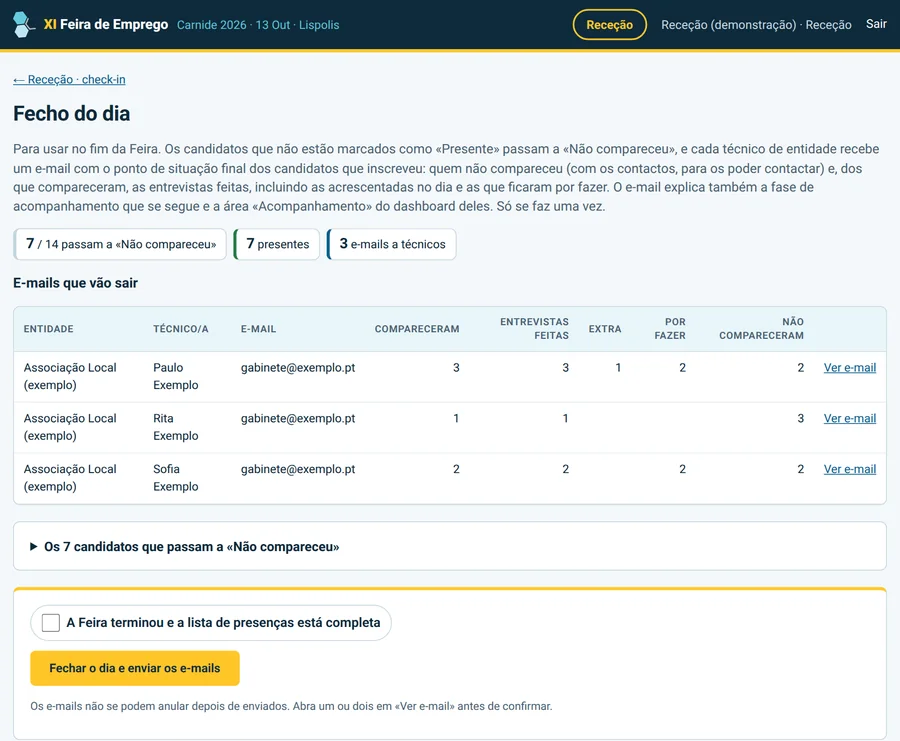Click the '7 / 14 passam a Não compareceu' badge
Viewport: 900px width, 741px height.
tap(120, 244)
